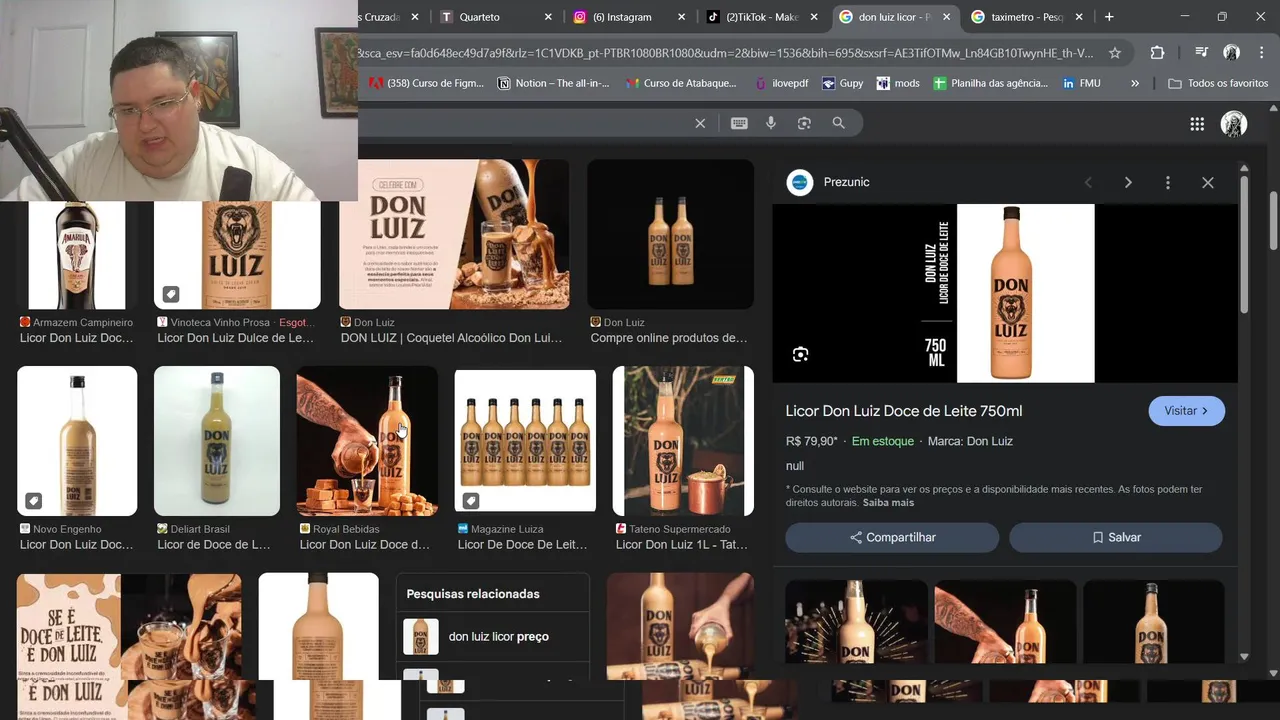1280x720 pixels.
Task: Open the Novo Engenho image result
Action: click(x=77, y=441)
